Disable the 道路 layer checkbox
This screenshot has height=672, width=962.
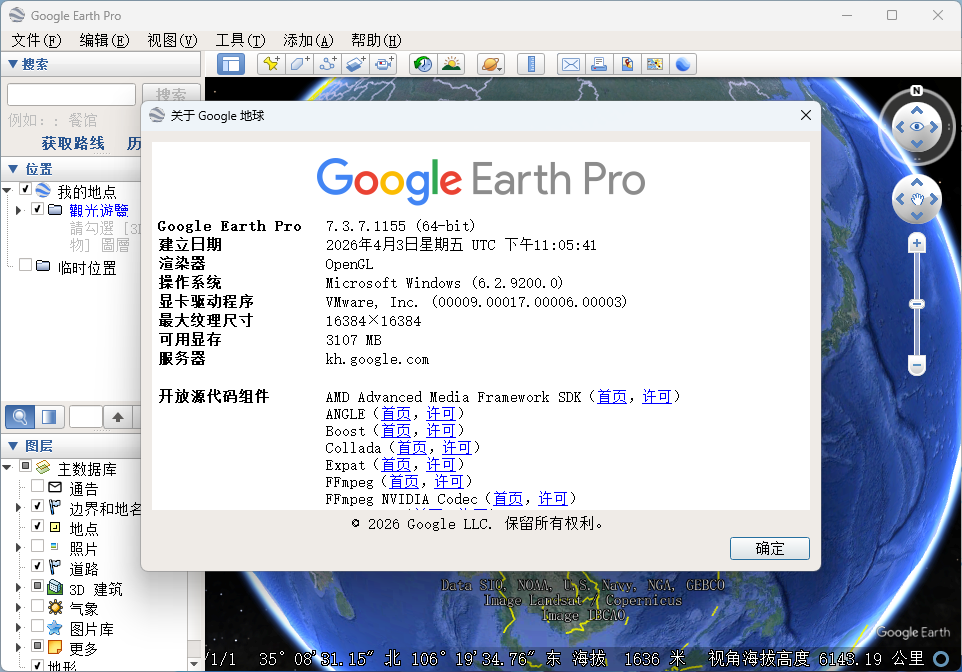point(37,566)
